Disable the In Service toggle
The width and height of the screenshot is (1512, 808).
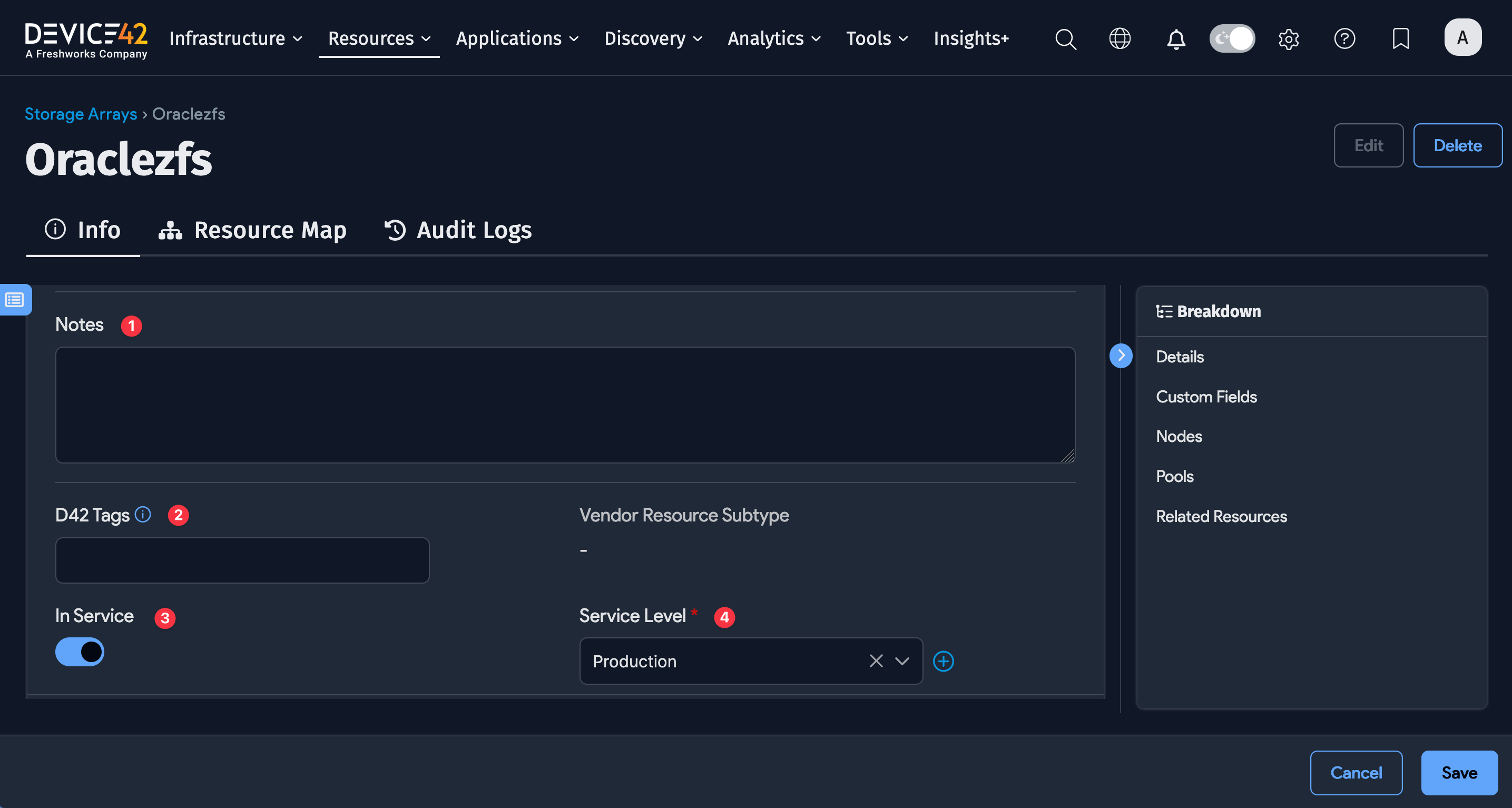coord(80,652)
